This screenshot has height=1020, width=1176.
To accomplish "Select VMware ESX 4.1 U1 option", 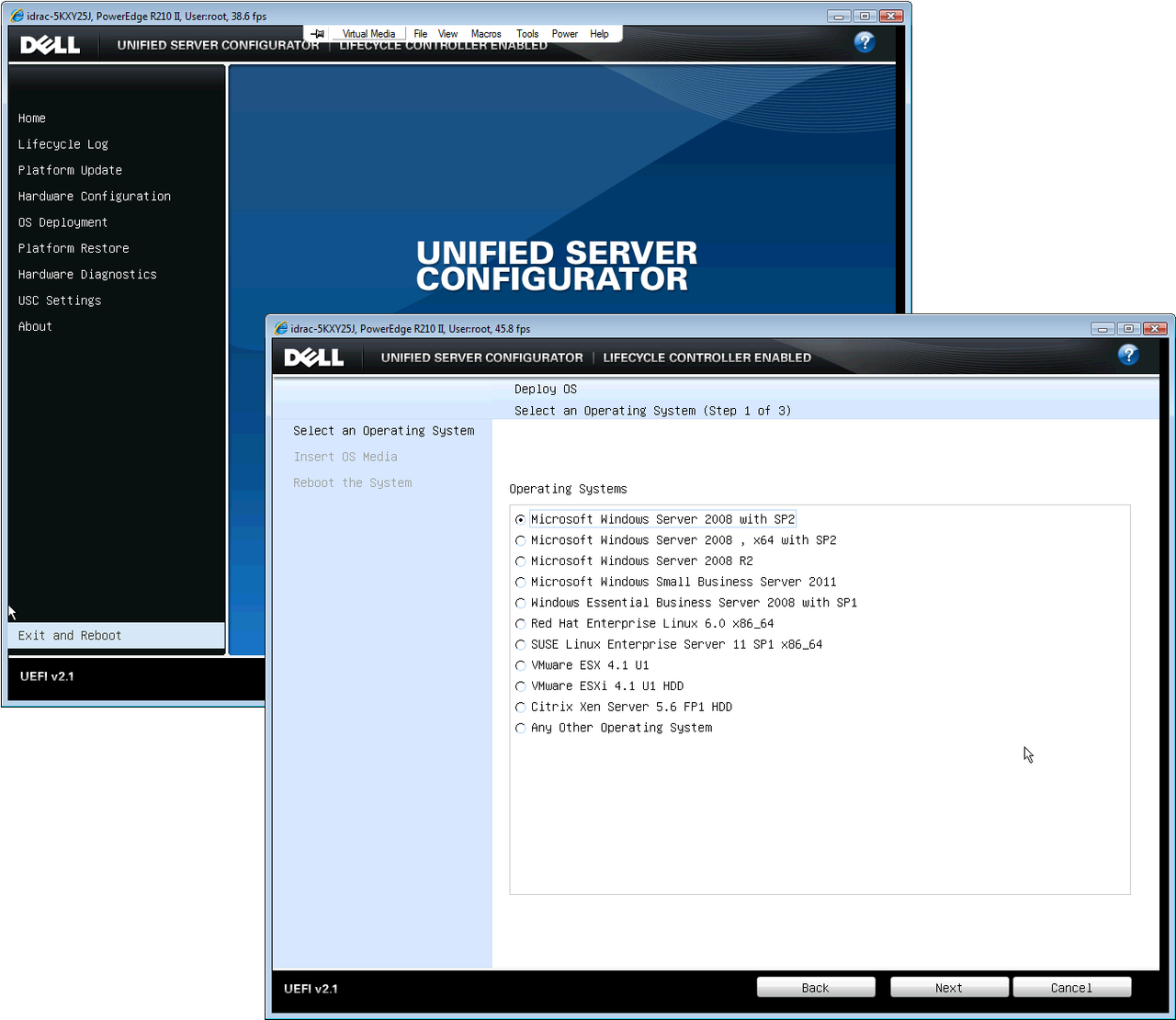I will (582, 665).
